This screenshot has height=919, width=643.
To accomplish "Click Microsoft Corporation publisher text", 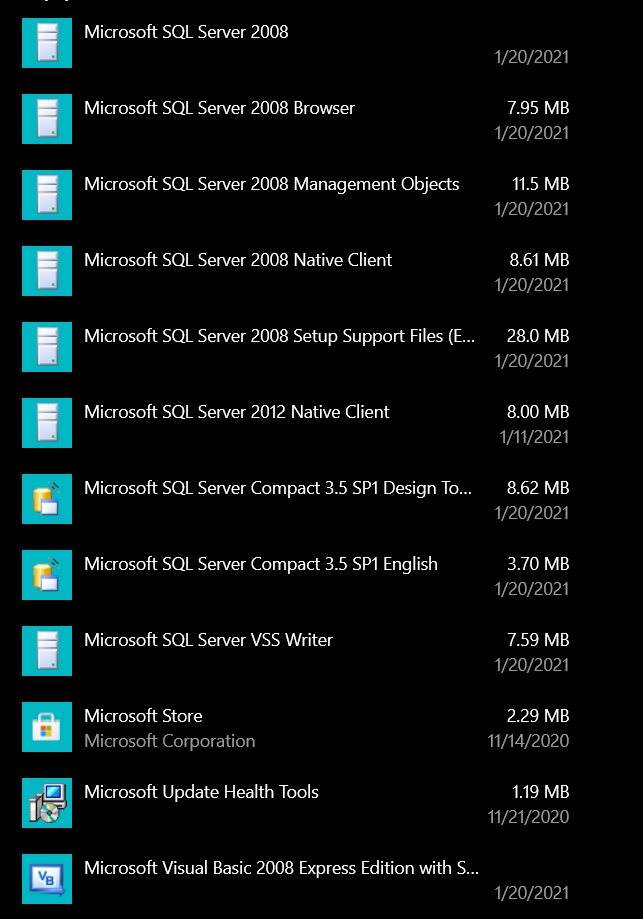I will 170,741.
